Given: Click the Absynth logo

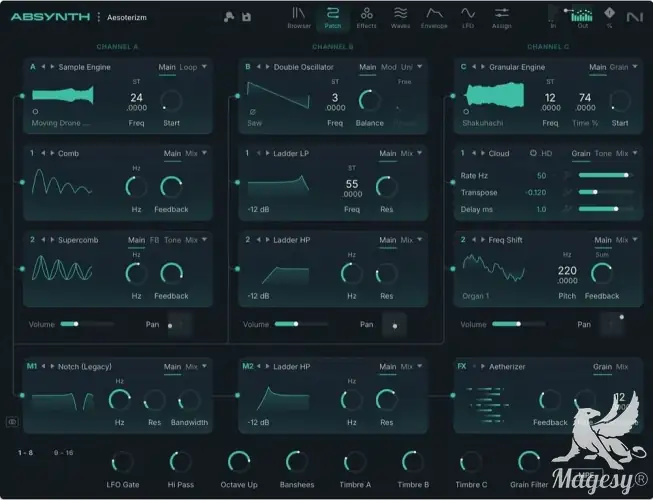Looking at the screenshot, I should point(50,17).
